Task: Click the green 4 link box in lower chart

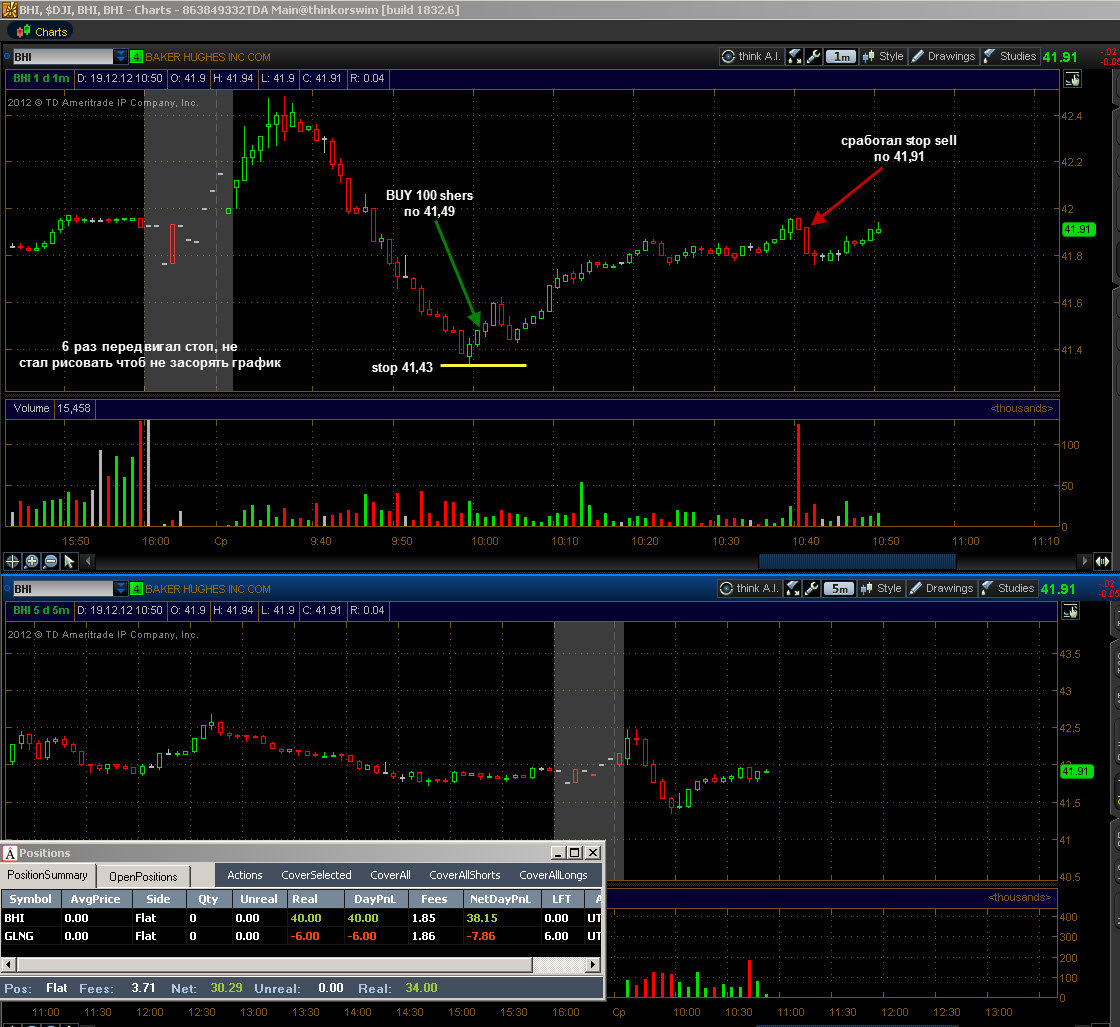Action: (136, 588)
